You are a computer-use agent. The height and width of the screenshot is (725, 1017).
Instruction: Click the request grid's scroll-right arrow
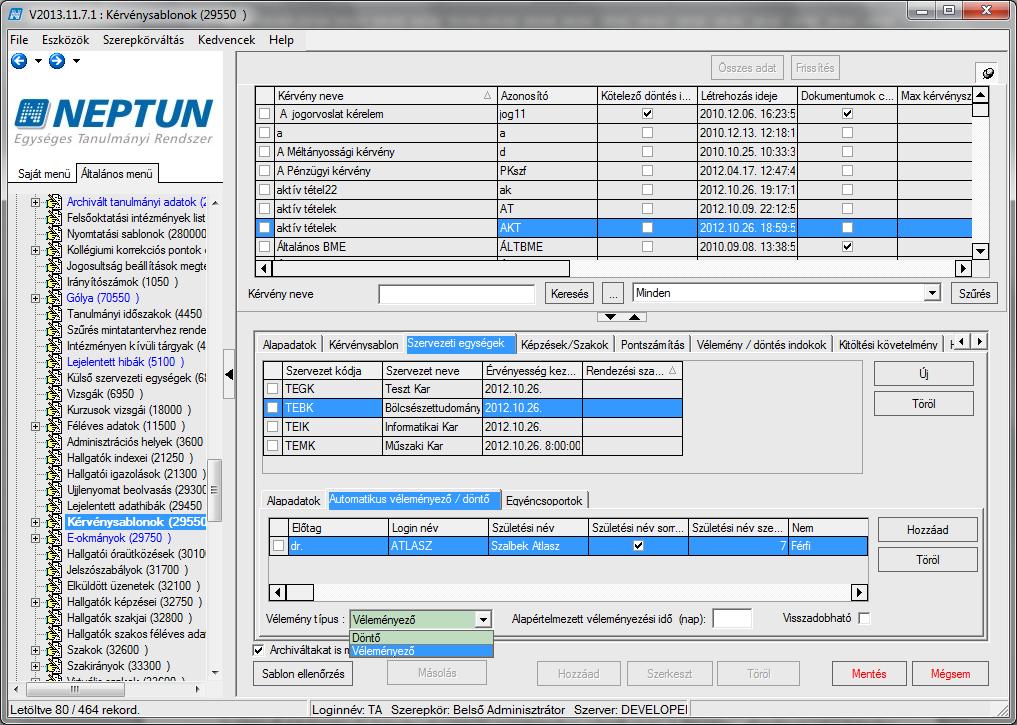[963, 268]
